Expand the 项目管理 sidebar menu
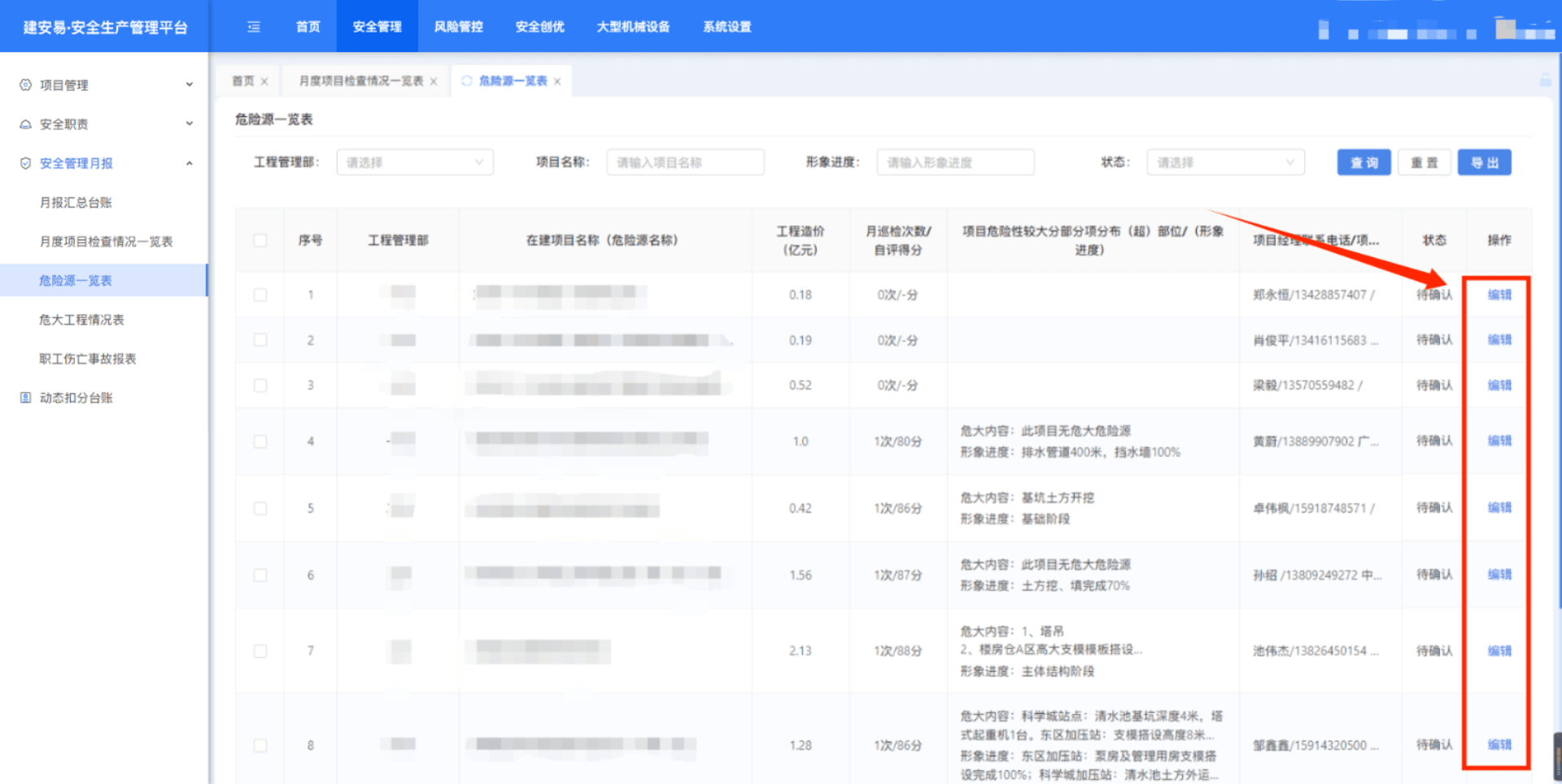 [190, 85]
